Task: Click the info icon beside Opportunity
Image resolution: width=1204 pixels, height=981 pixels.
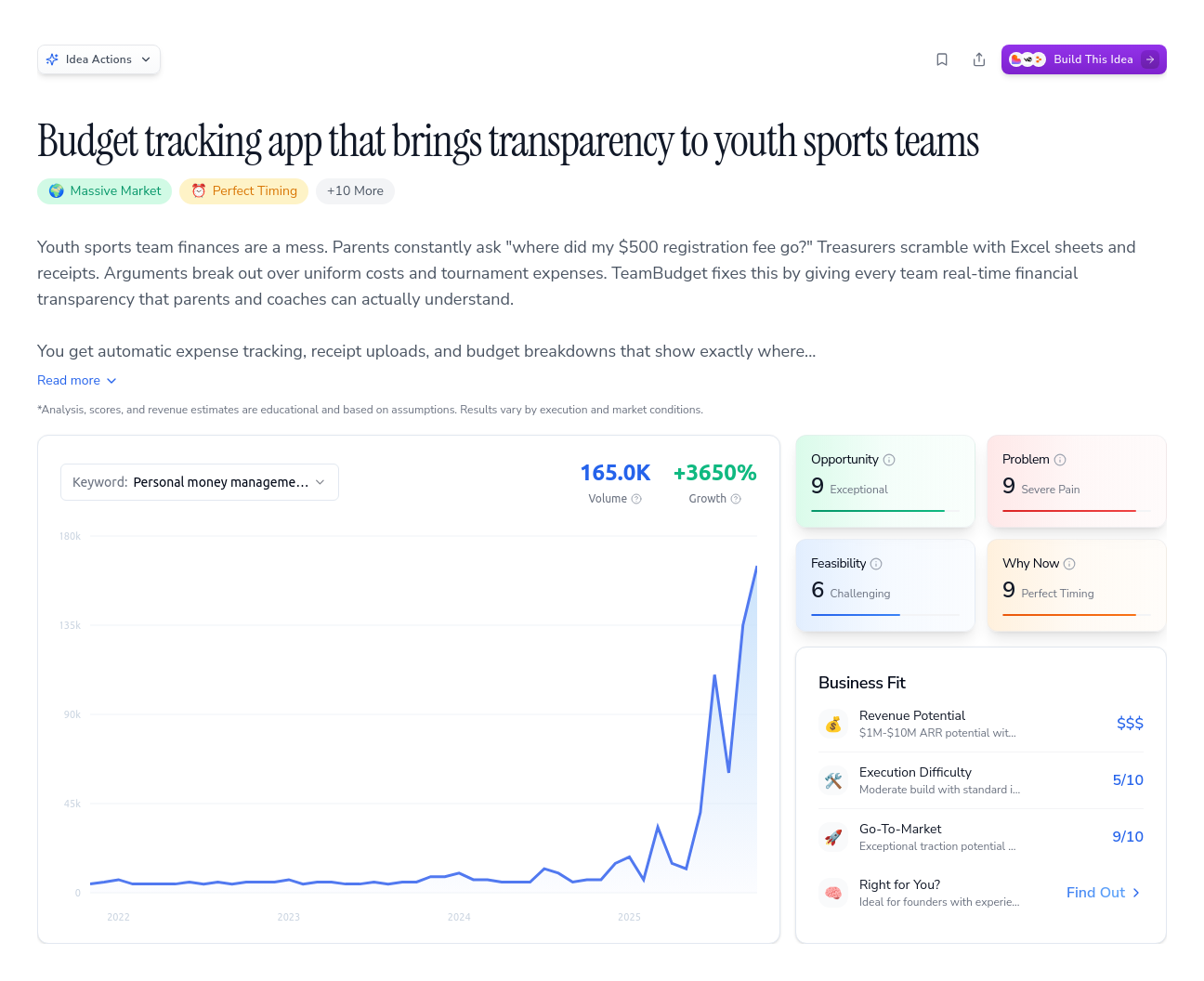Action: click(x=889, y=460)
